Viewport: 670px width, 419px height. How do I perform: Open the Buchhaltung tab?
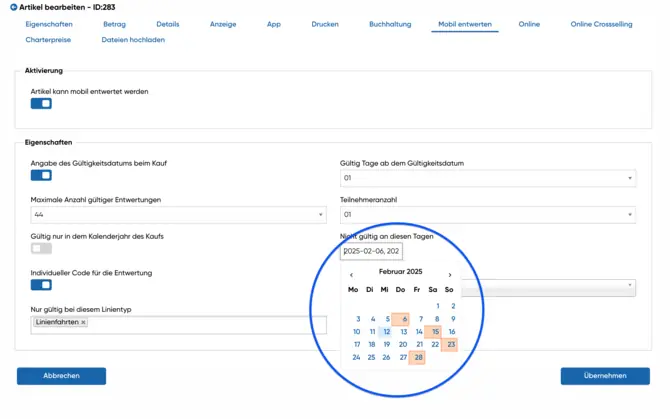click(x=390, y=24)
